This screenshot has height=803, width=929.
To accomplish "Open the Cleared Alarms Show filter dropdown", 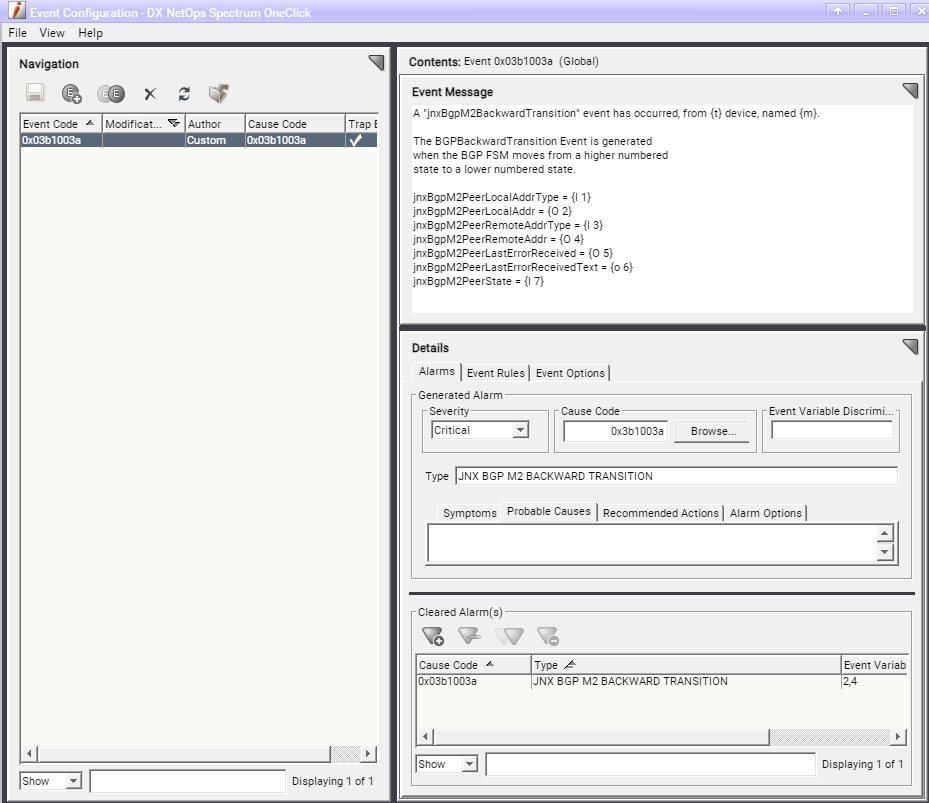I will [469, 764].
